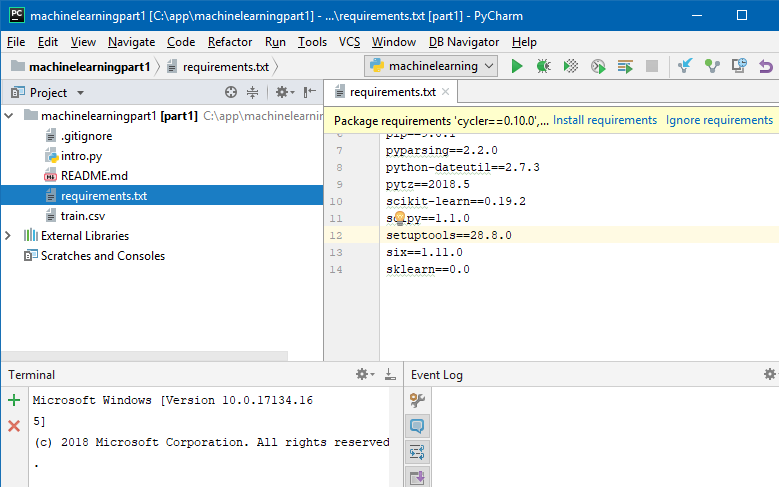Open Project panel settings gear
The width and height of the screenshot is (779, 487).
pyautogui.click(x=284, y=92)
